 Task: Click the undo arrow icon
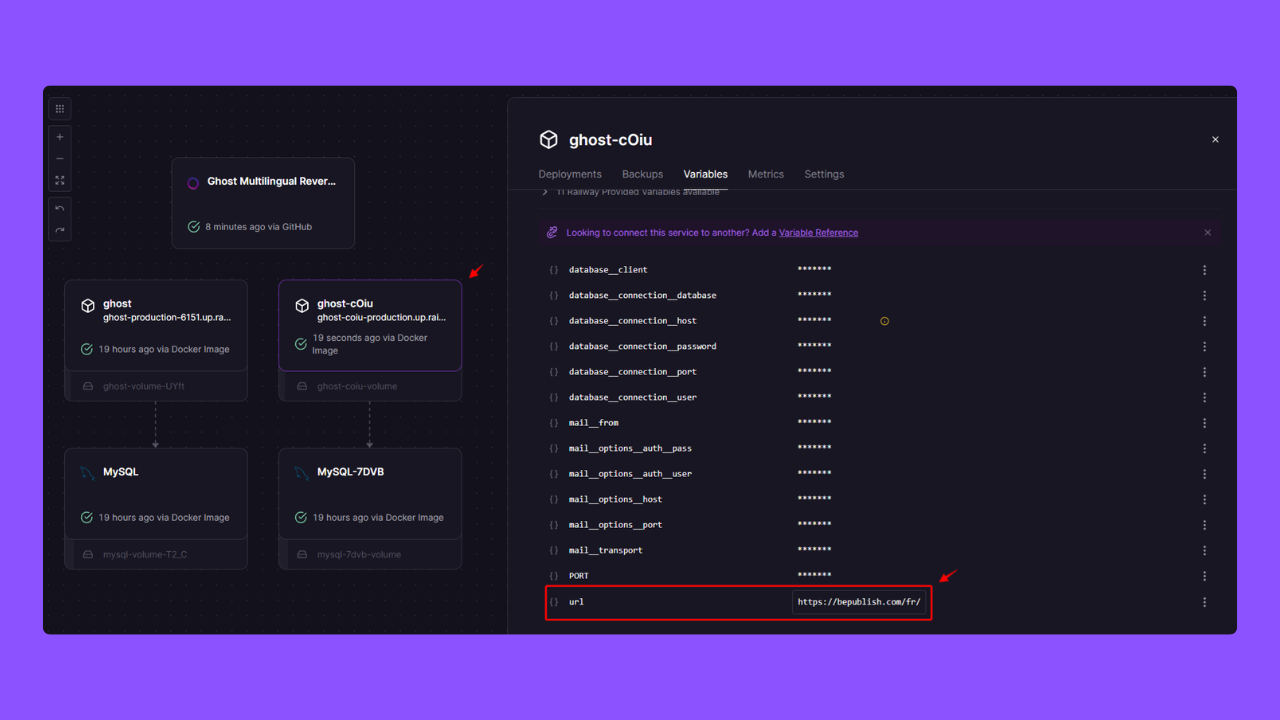(x=60, y=206)
